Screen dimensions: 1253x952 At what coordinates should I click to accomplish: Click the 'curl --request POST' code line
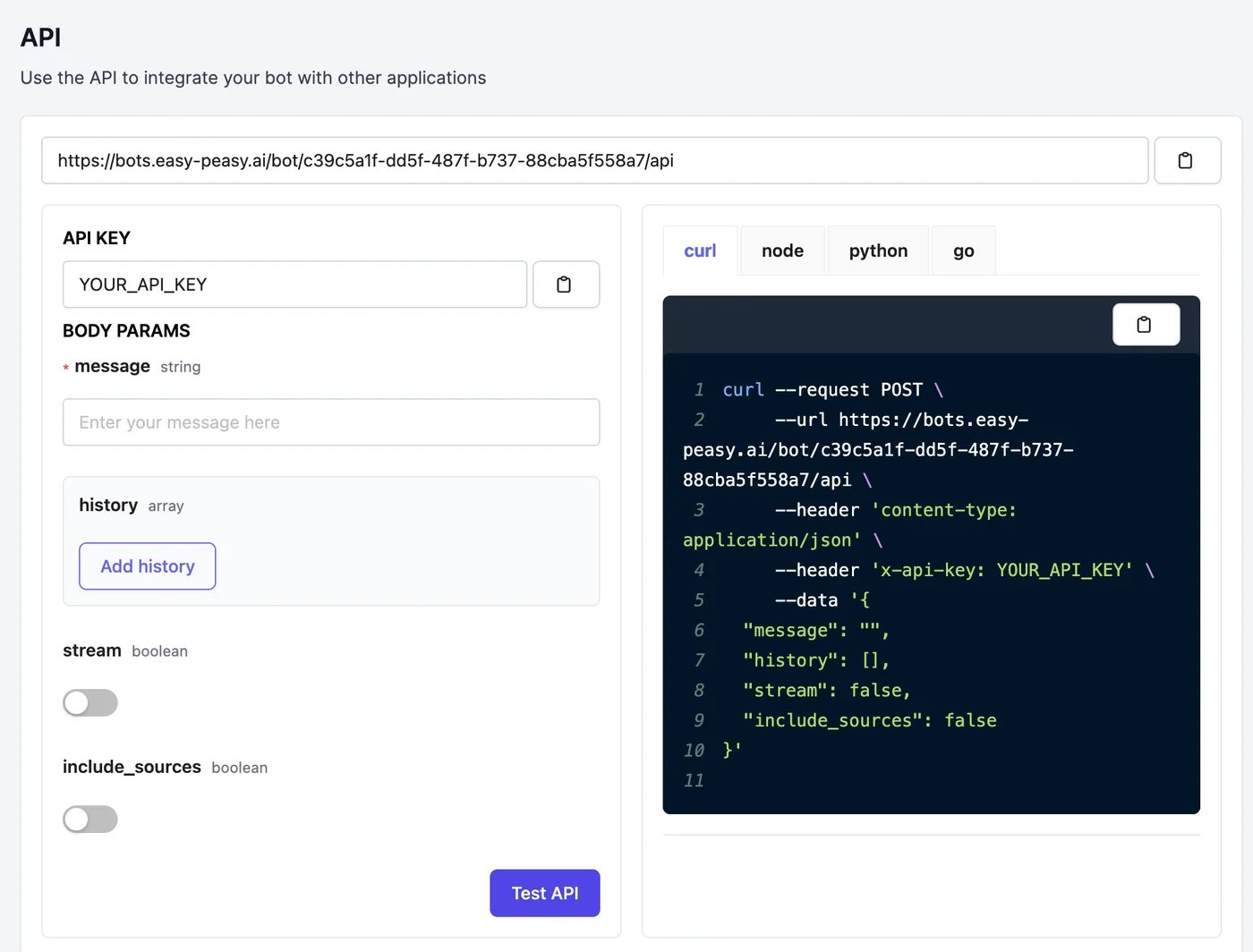point(832,390)
